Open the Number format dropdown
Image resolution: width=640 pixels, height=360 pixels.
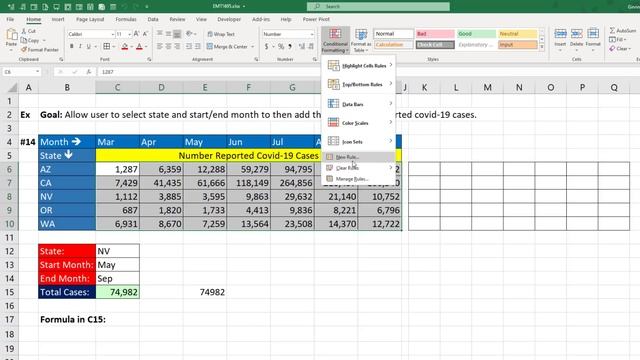coord(312,34)
